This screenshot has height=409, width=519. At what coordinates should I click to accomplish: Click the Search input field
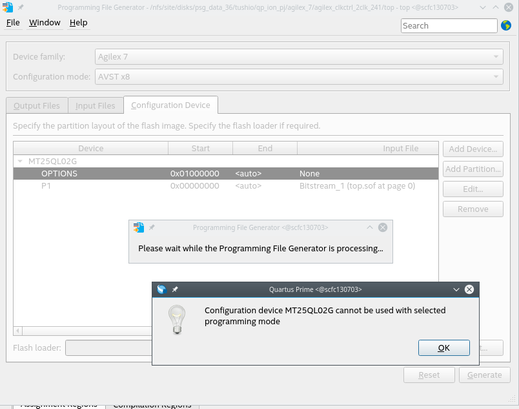point(449,26)
